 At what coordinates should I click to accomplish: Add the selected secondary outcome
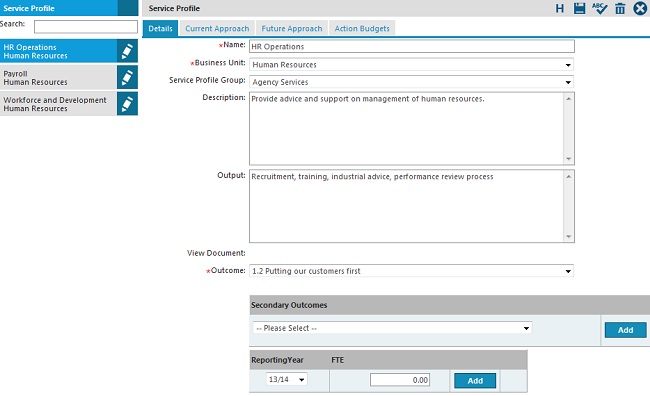pyautogui.click(x=626, y=330)
